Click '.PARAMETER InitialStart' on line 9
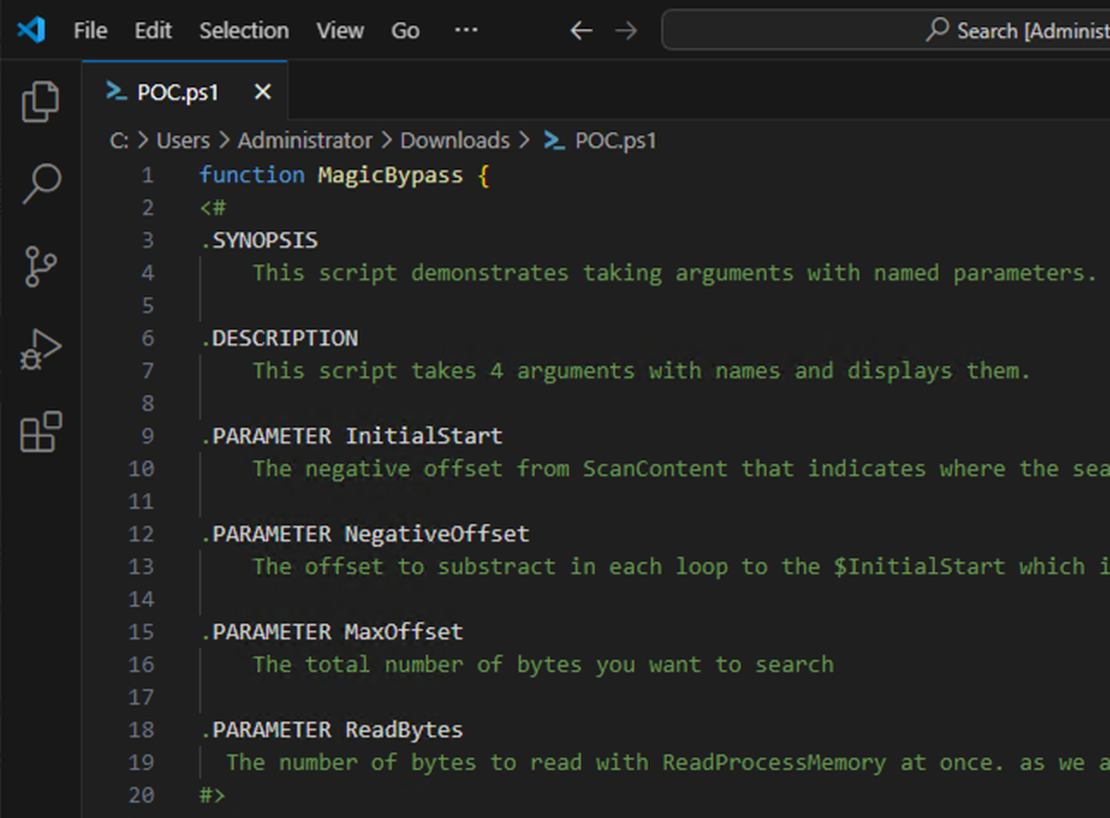1110x818 pixels. pos(352,436)
